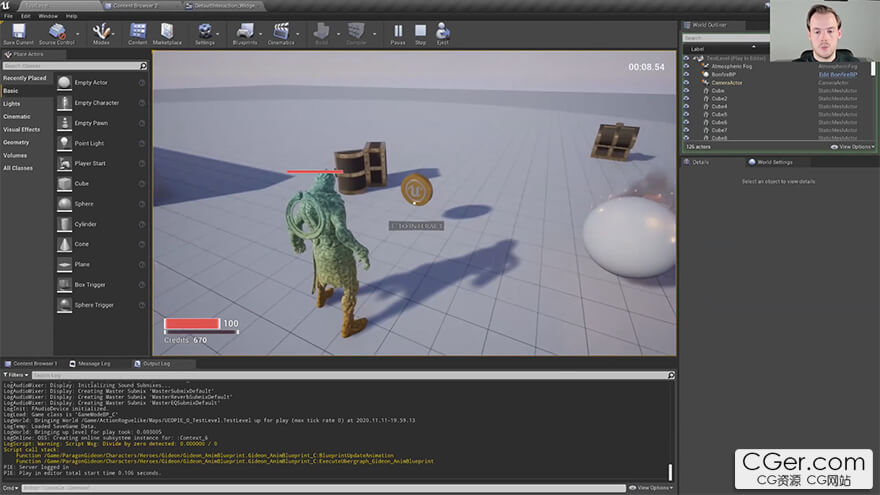Click the Place Actors search magnifier
Screen dimensions: 880x495
pyautogui.click(x=143, y=66)
